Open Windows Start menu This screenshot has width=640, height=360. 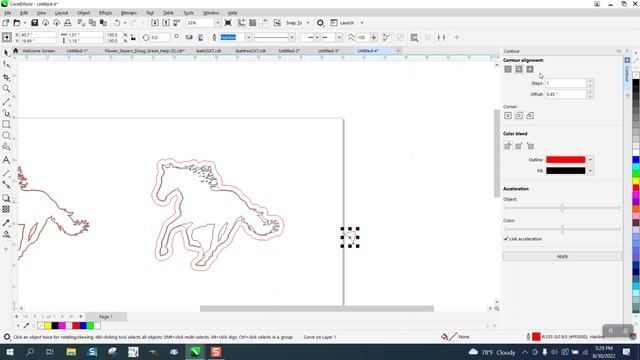point(9,352)
